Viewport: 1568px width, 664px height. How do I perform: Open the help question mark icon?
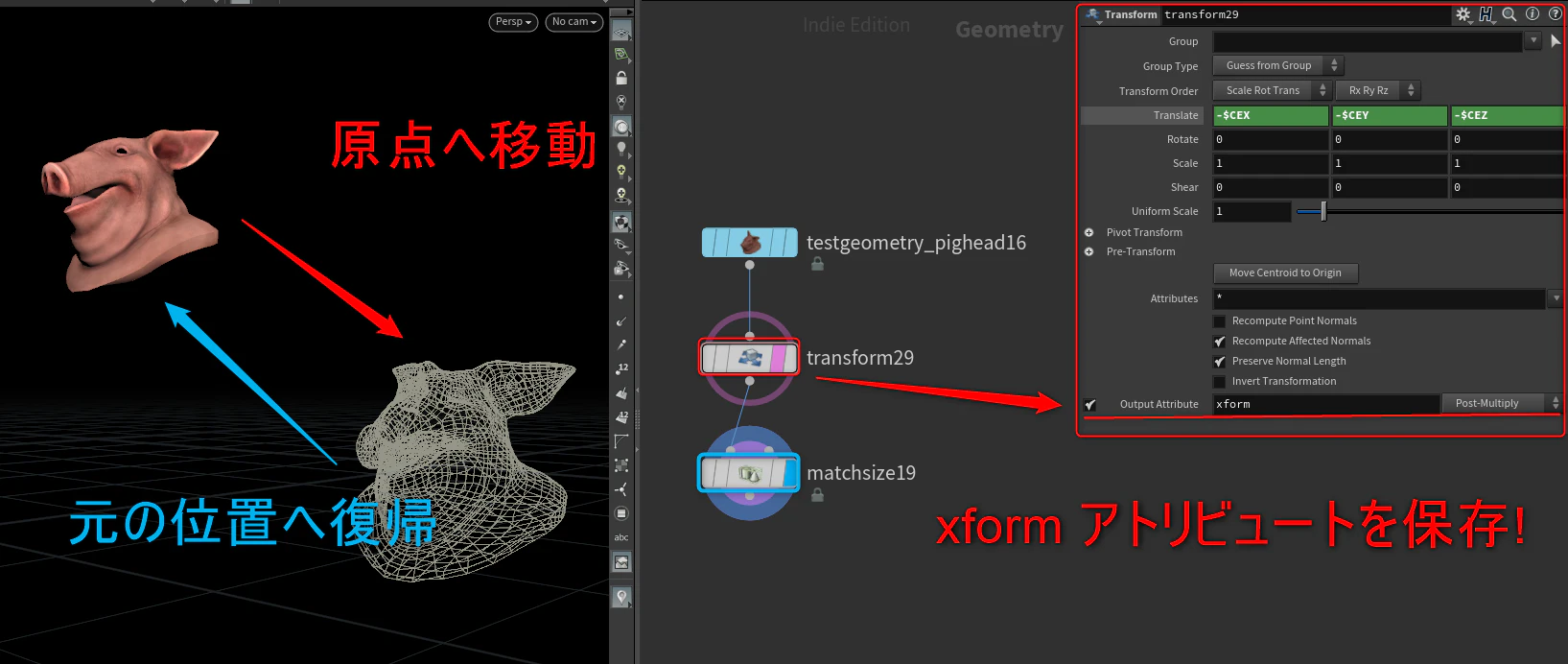[1555, 14]
